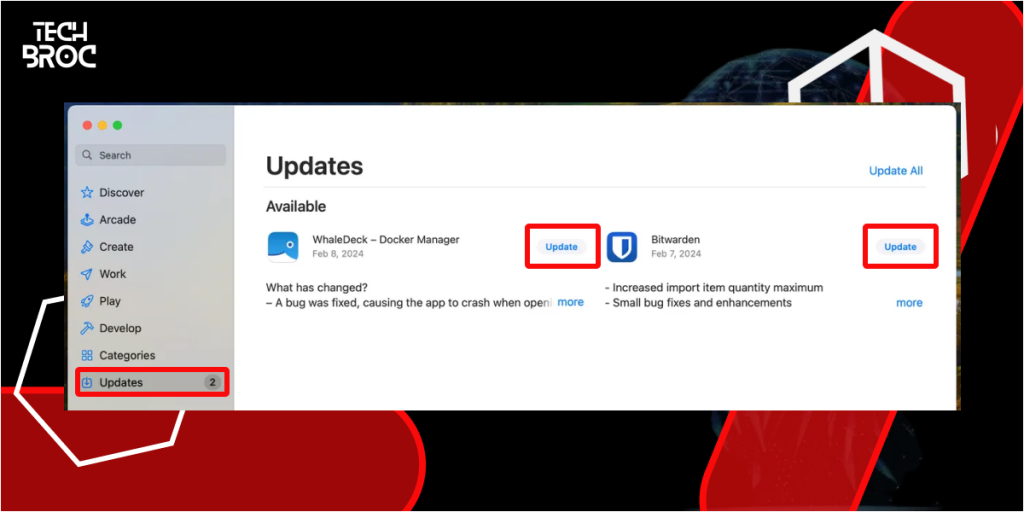This screenshot has height=512, width=1024.
Task: Select the Work section label
Action: tap(112, 274)
